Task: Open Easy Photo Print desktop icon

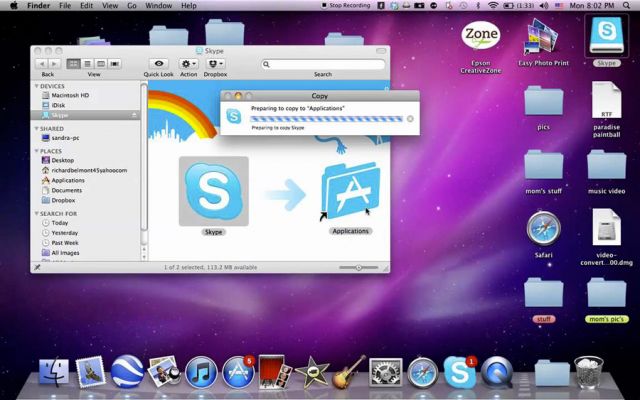Action: (x=543, y=37)
